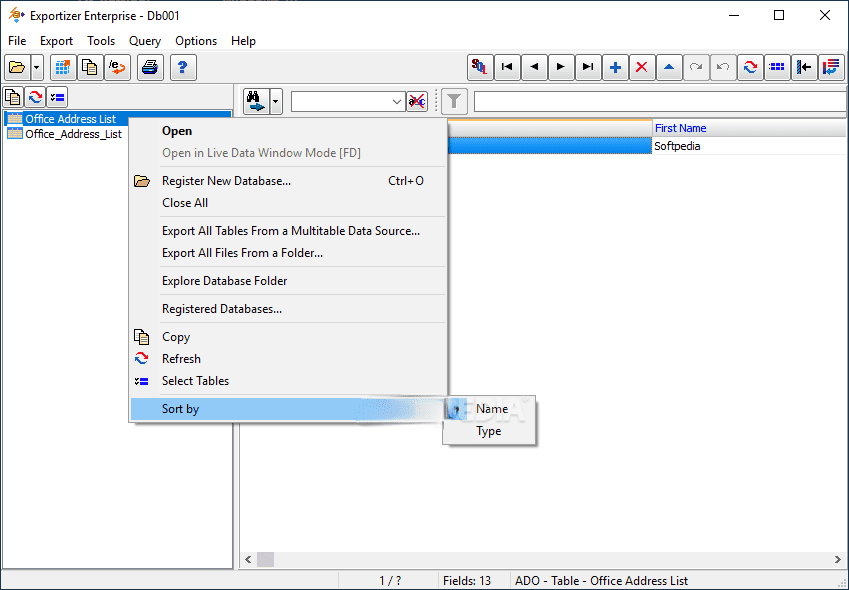
Task: Click the grayed redo arrow icon
Action: (x=696, y=68)
